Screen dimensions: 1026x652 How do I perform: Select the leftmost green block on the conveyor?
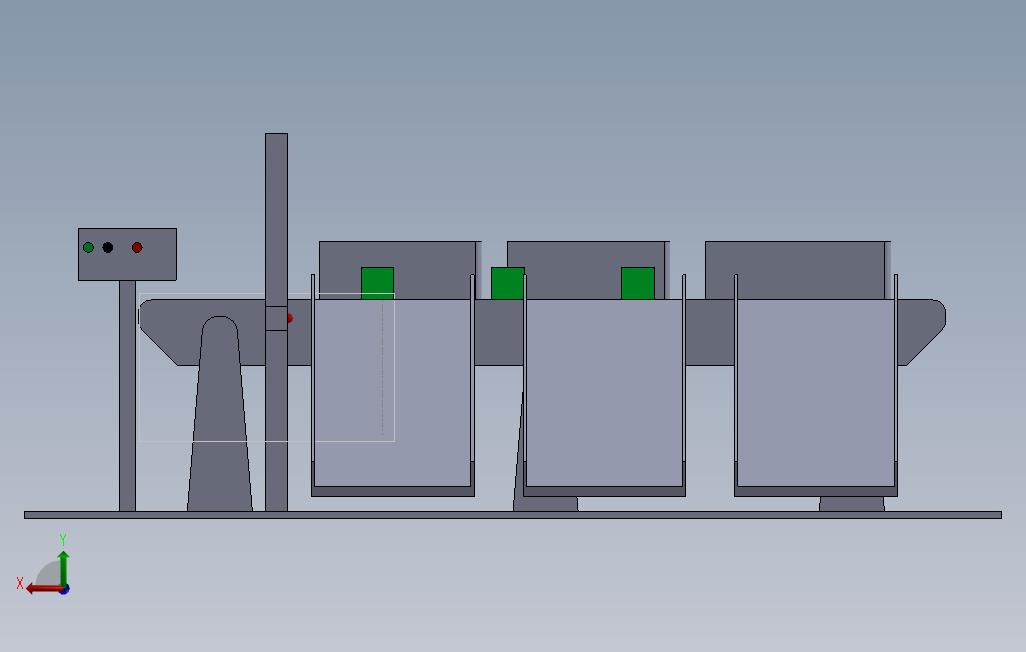point(378,283)
